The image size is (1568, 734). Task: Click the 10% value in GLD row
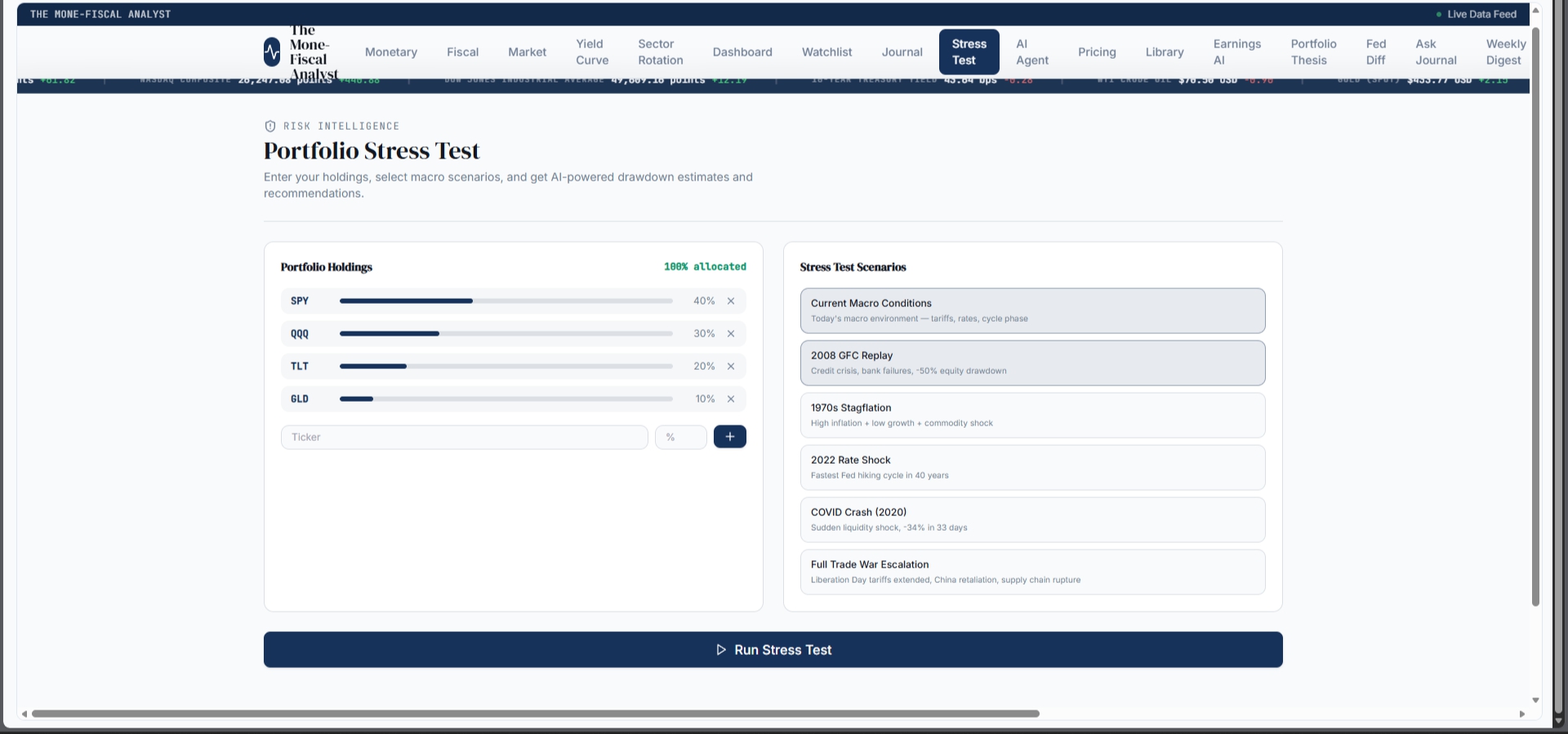click(705, 399)
